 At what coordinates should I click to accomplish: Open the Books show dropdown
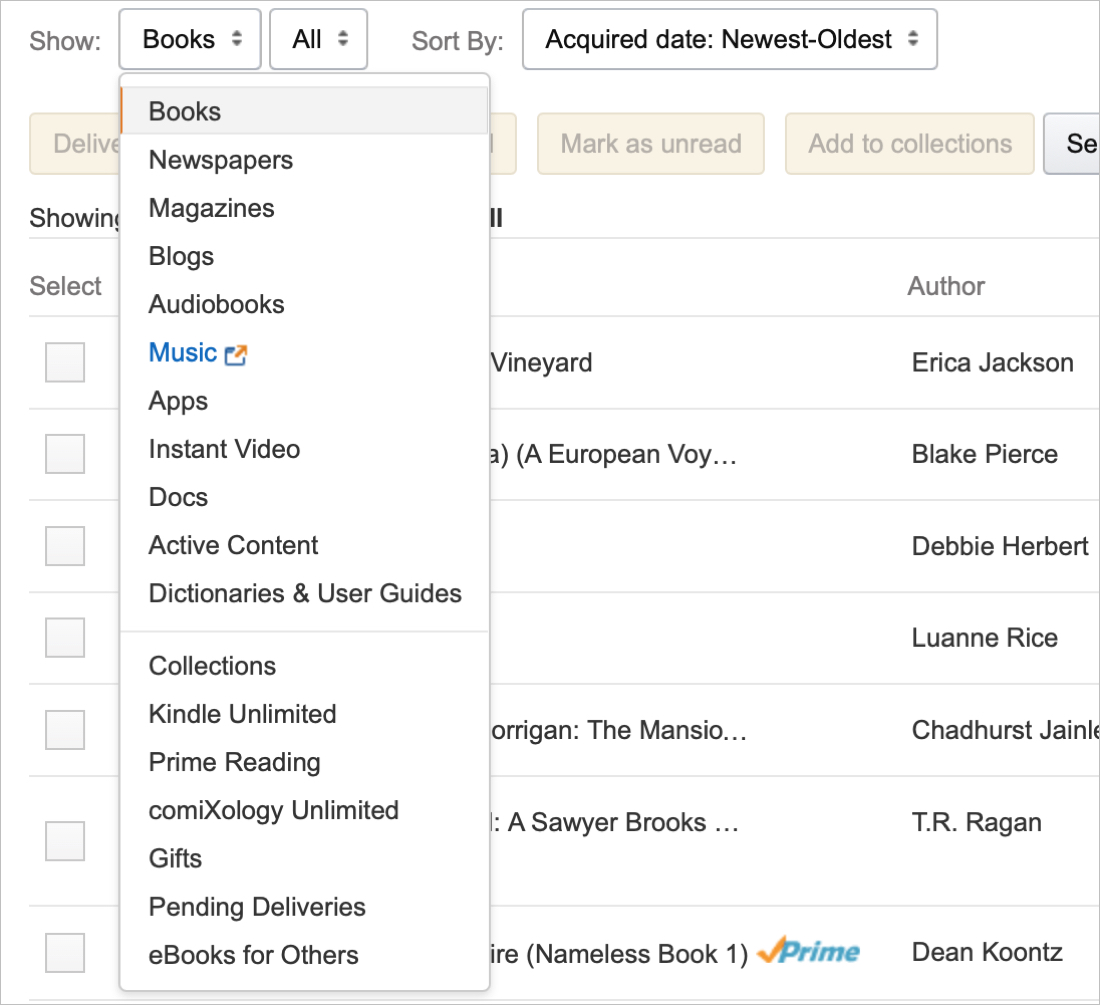190,39
